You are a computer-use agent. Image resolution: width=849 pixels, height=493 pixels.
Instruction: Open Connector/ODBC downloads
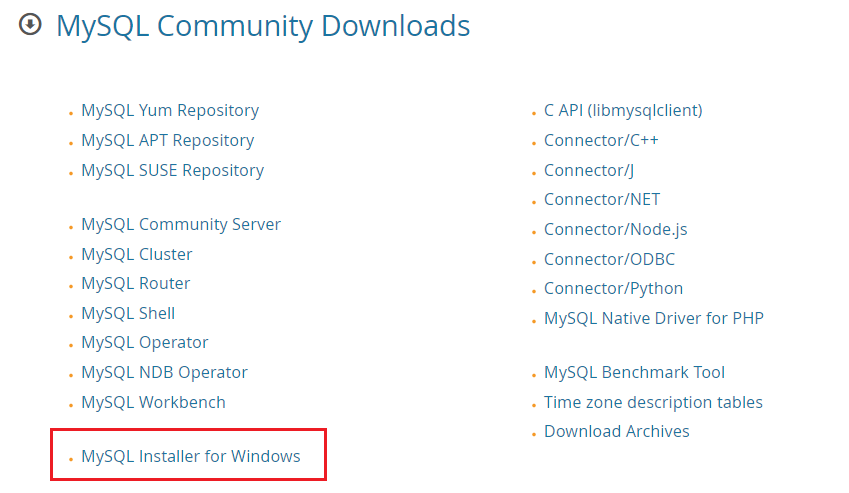(609, 260)
